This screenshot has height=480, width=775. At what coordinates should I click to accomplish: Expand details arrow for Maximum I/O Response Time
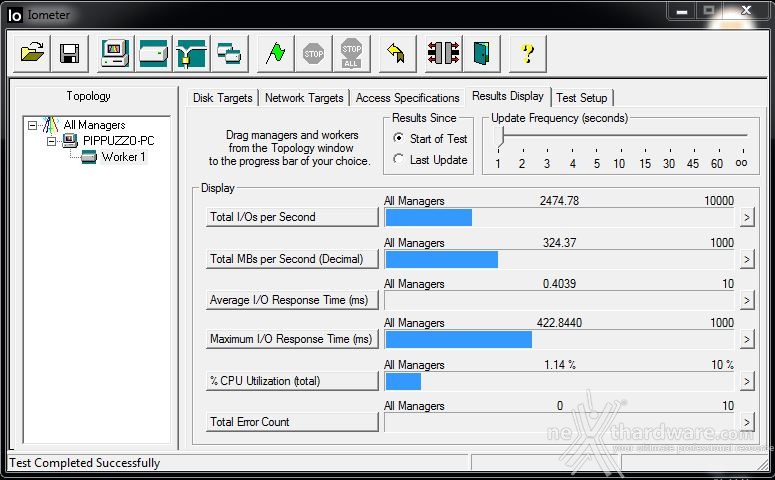(747, 339)
